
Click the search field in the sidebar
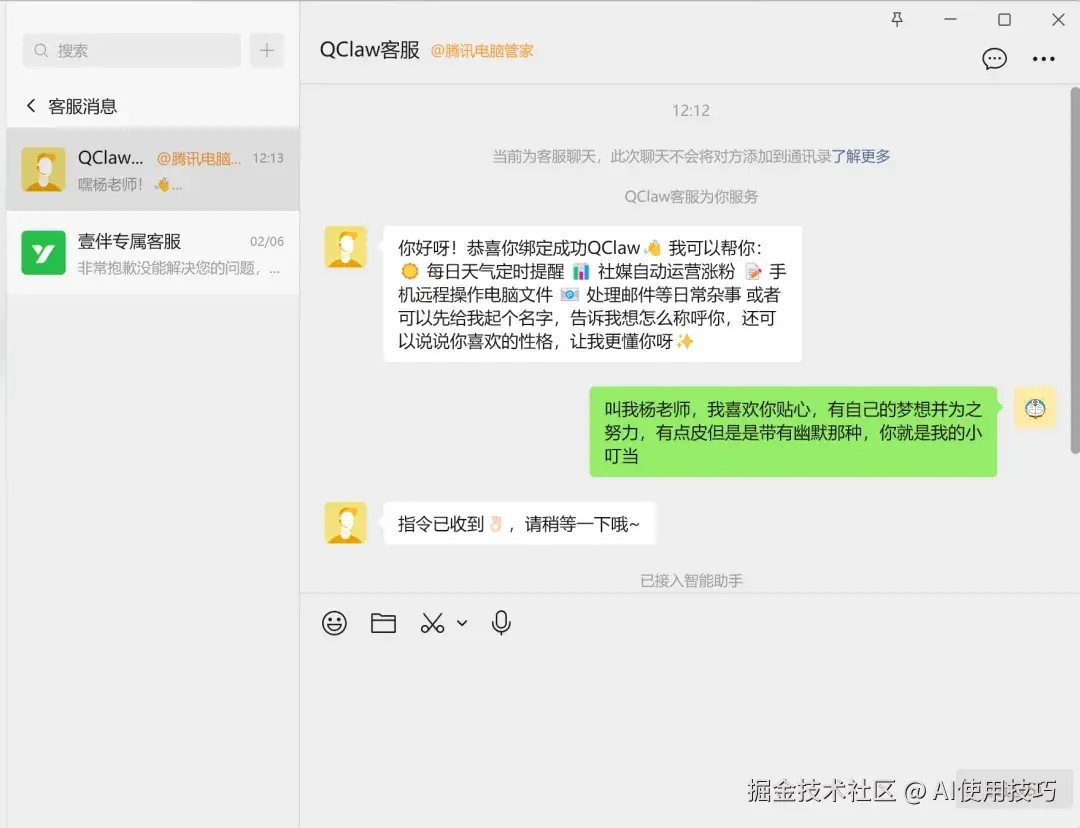pyautogui.click(x=132, y=50)
